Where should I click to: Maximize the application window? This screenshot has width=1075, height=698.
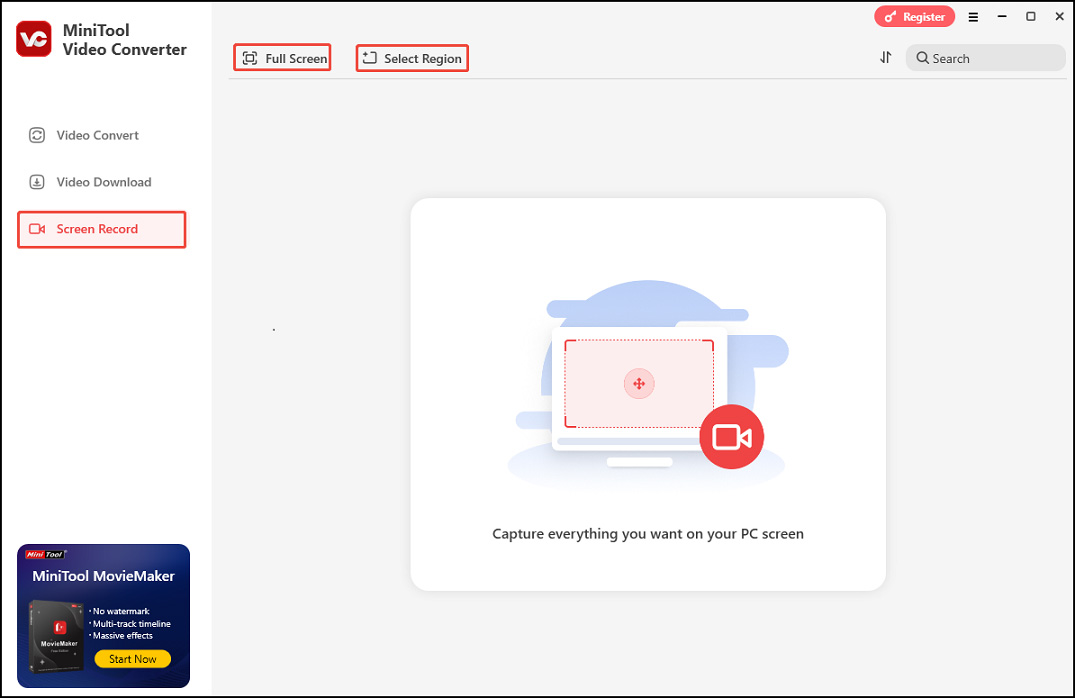[1030, 16]
